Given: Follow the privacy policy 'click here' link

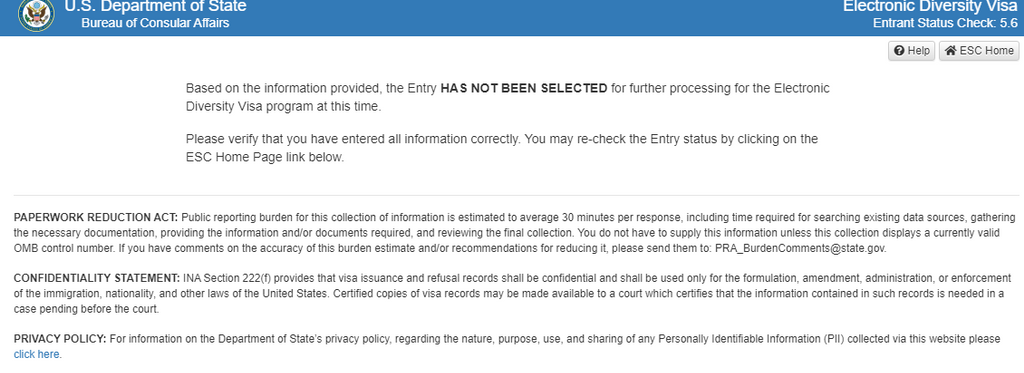Looking at the screenshot, I should [x=37, y=354].
